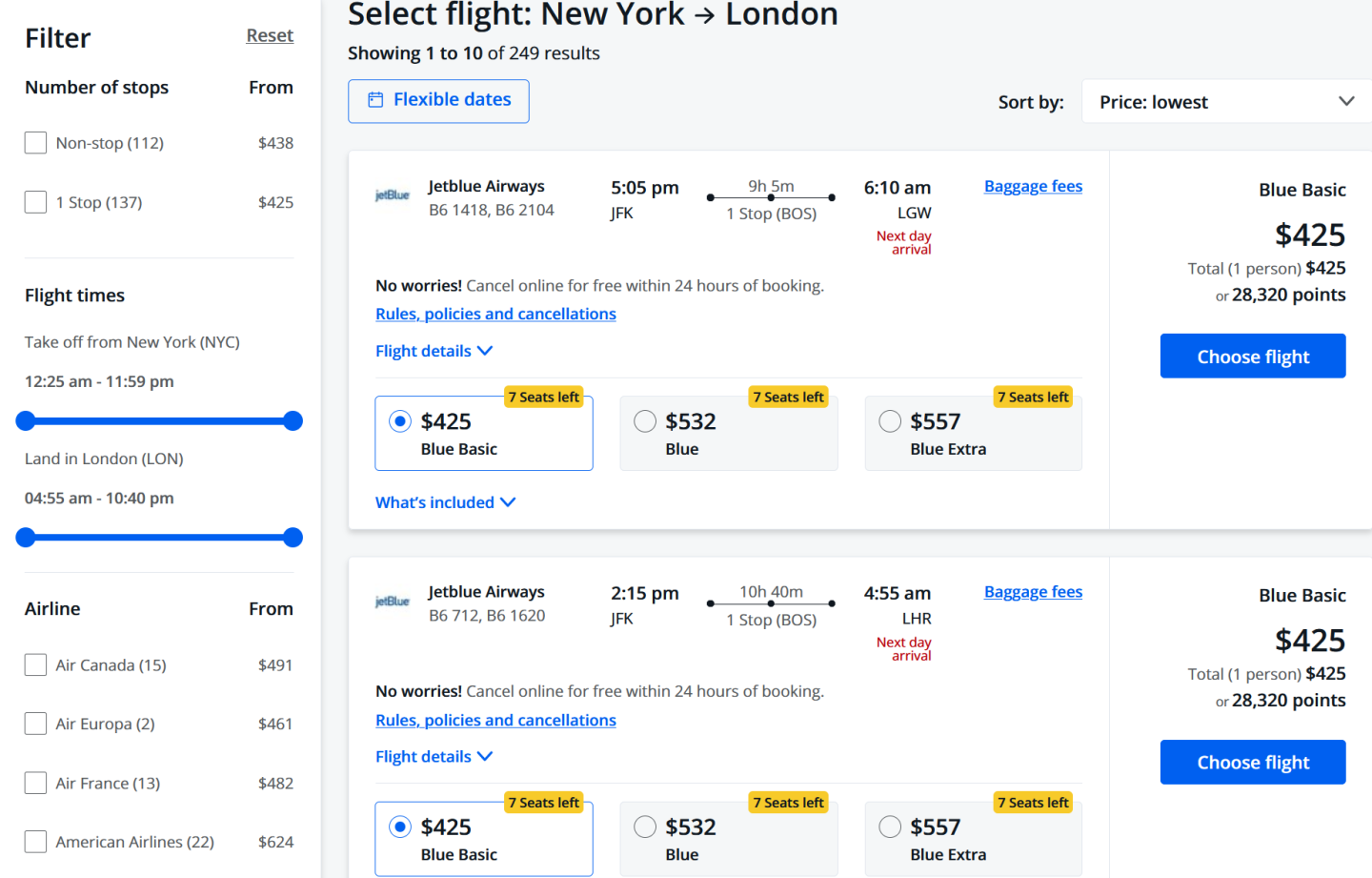Select the $532 Blue fare on first flight
Screen dimensions: 1372x878
point(645,421)
